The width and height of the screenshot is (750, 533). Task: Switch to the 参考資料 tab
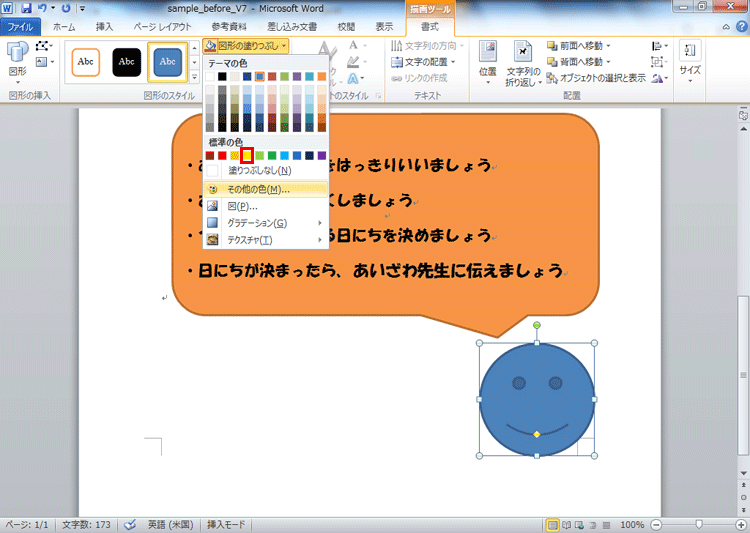(x=229, y=27)
